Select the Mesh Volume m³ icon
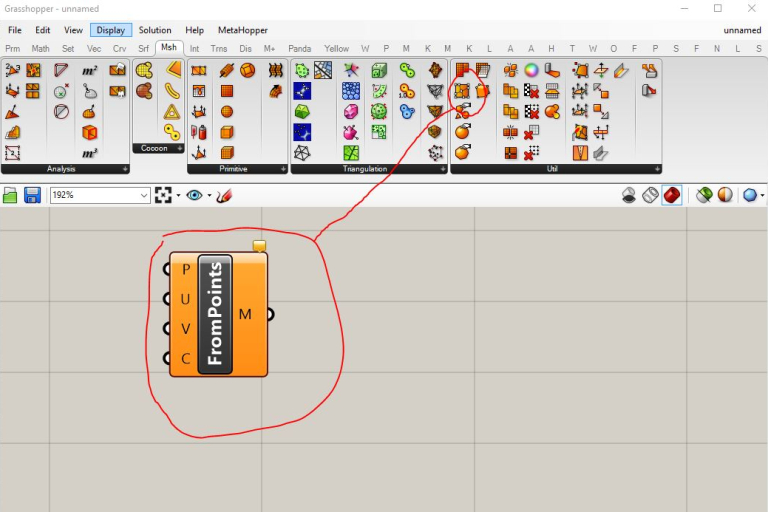Viewport: 768px width, 512px height. click(90, 153)
